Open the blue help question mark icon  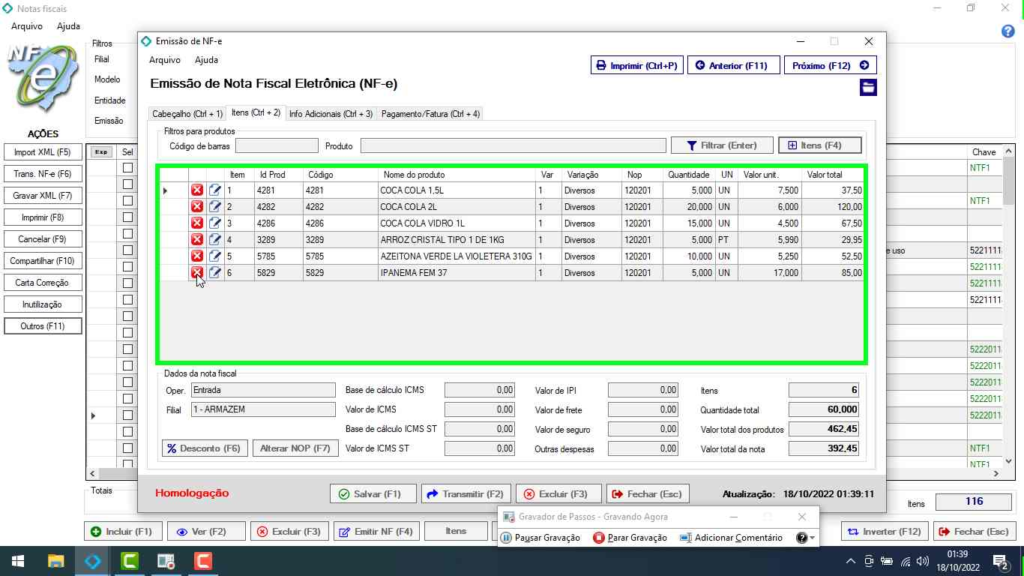click(x=1008, y=31)
